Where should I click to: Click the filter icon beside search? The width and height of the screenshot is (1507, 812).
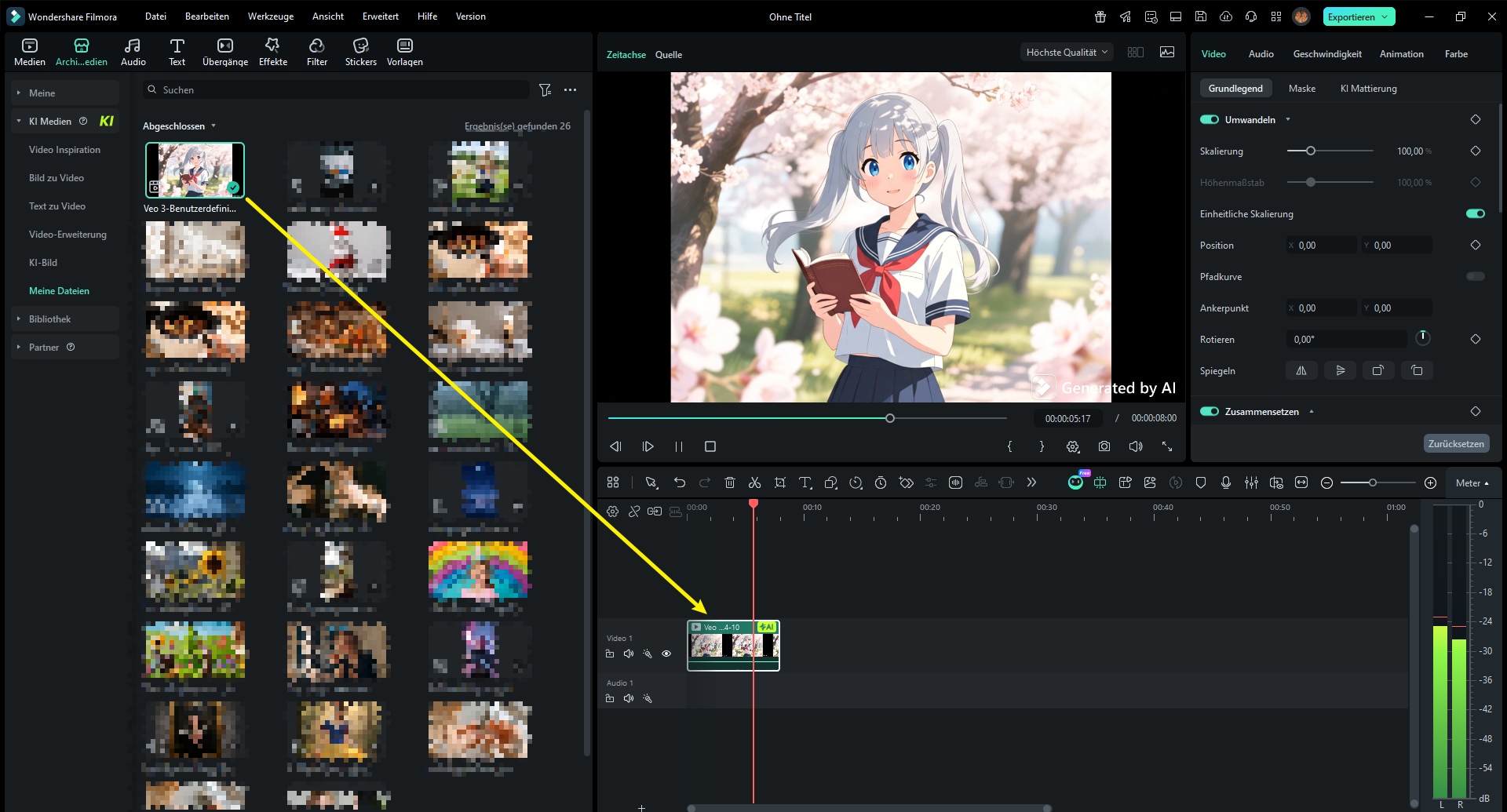point(545,90)
